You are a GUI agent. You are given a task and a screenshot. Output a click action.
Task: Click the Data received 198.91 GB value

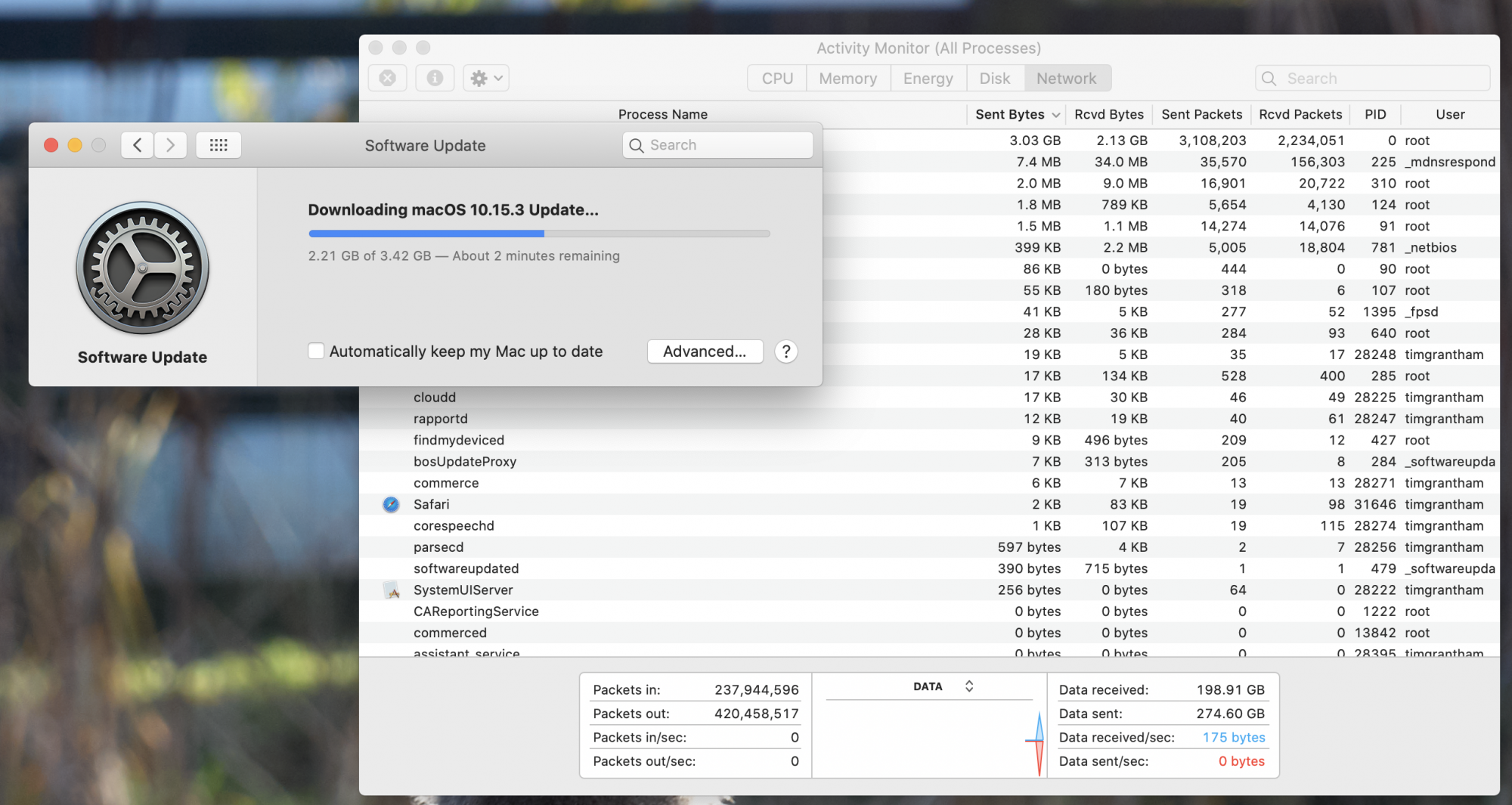[1230, 690]
